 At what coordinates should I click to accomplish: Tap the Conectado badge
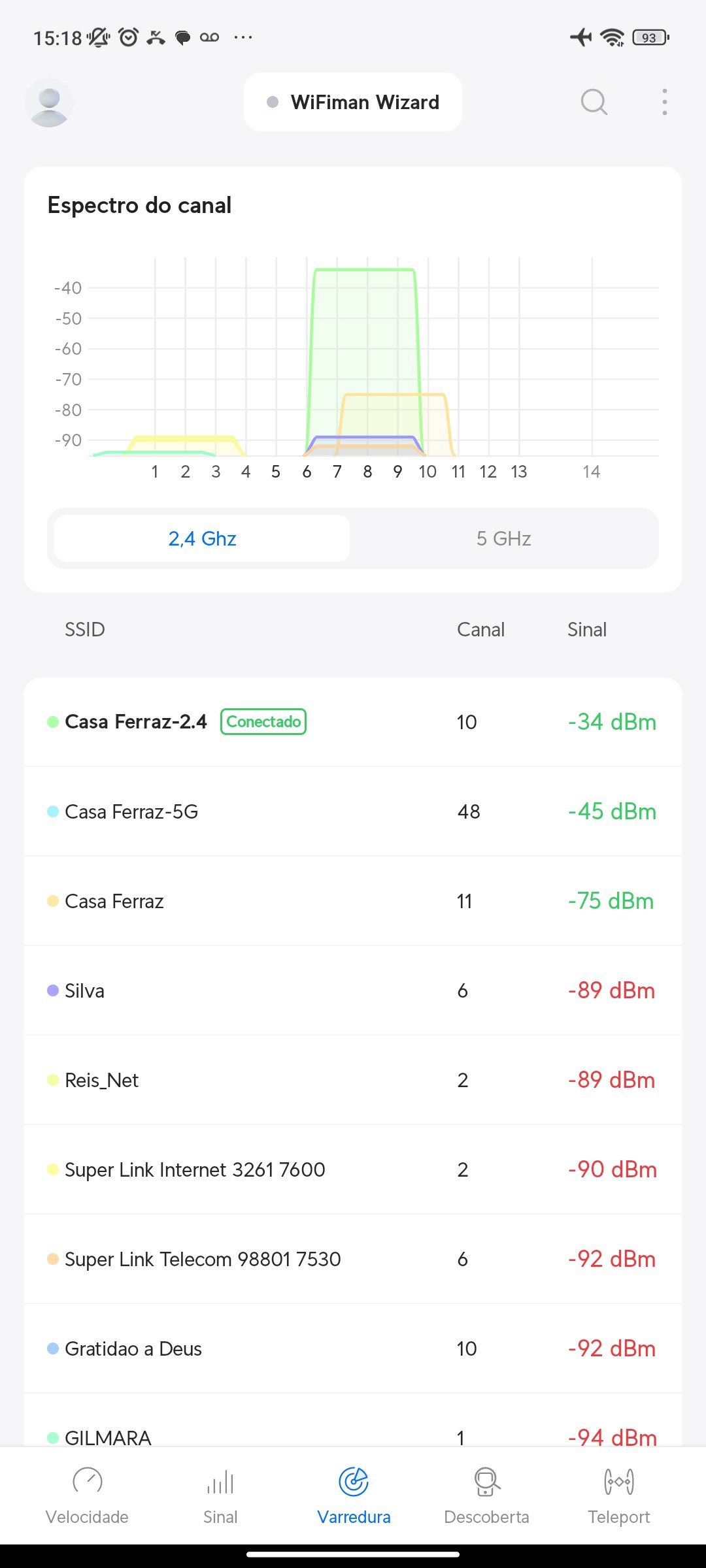pos(263,722)
